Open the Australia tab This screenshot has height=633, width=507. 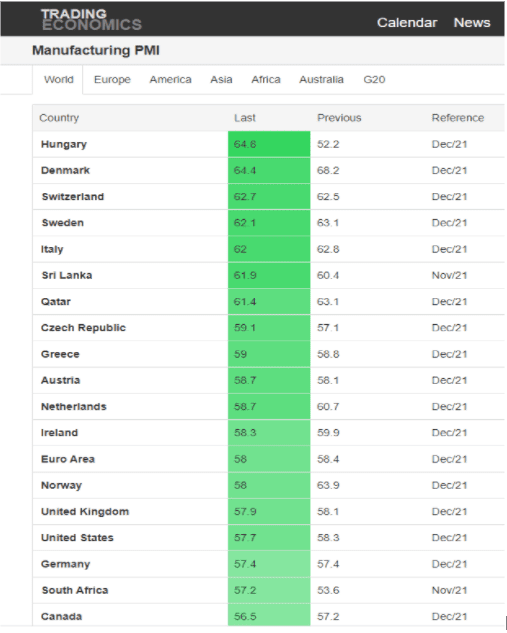tap(321, 80)
